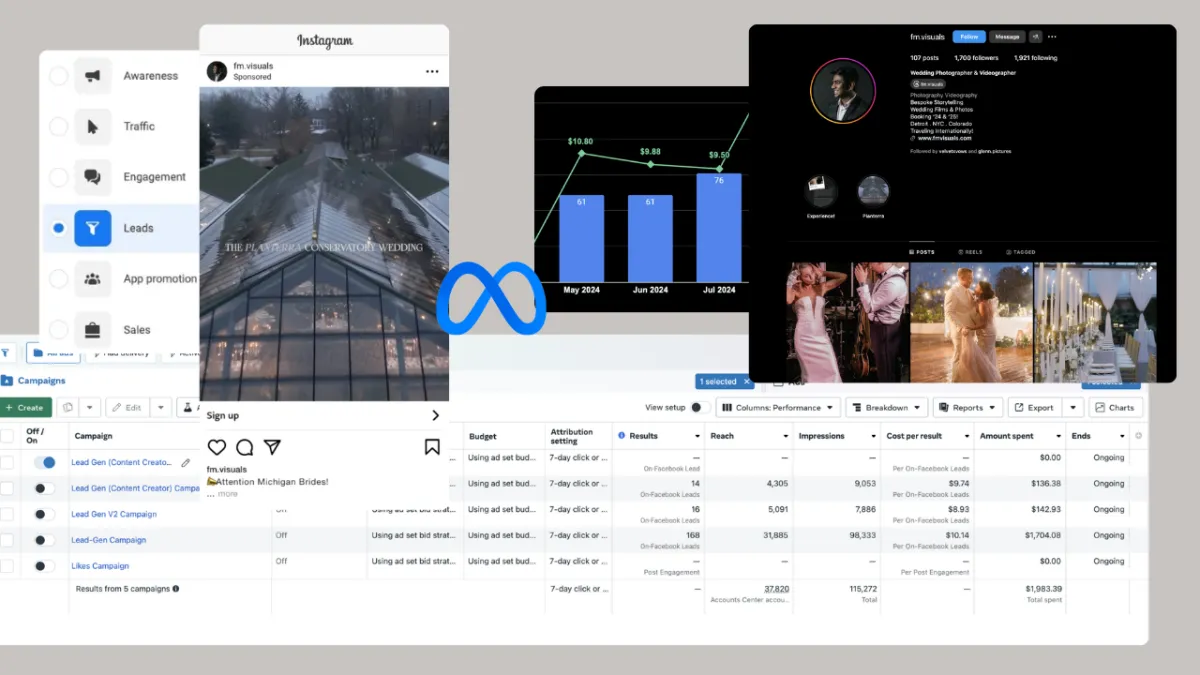Open the Amount spent column header dropdown arrow
The width and height of the screenshot is (1200, 675).
coord(1058,437)
